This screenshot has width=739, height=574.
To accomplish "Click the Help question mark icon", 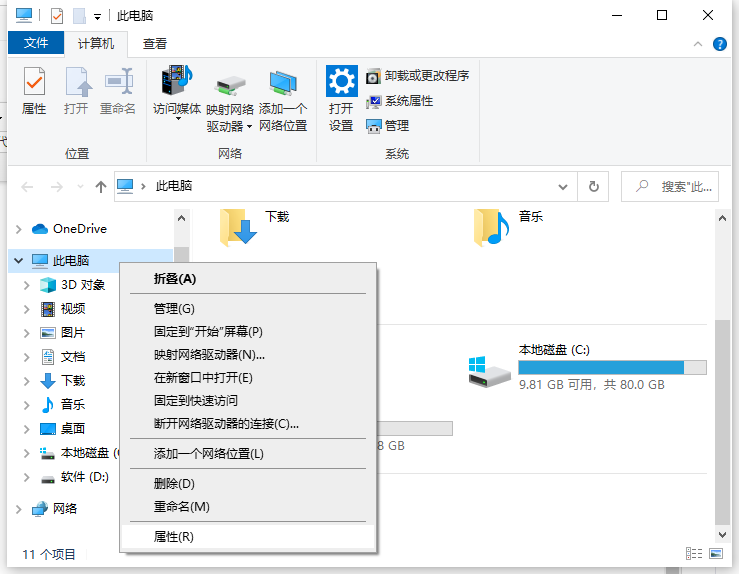I will tap(720, 44).
